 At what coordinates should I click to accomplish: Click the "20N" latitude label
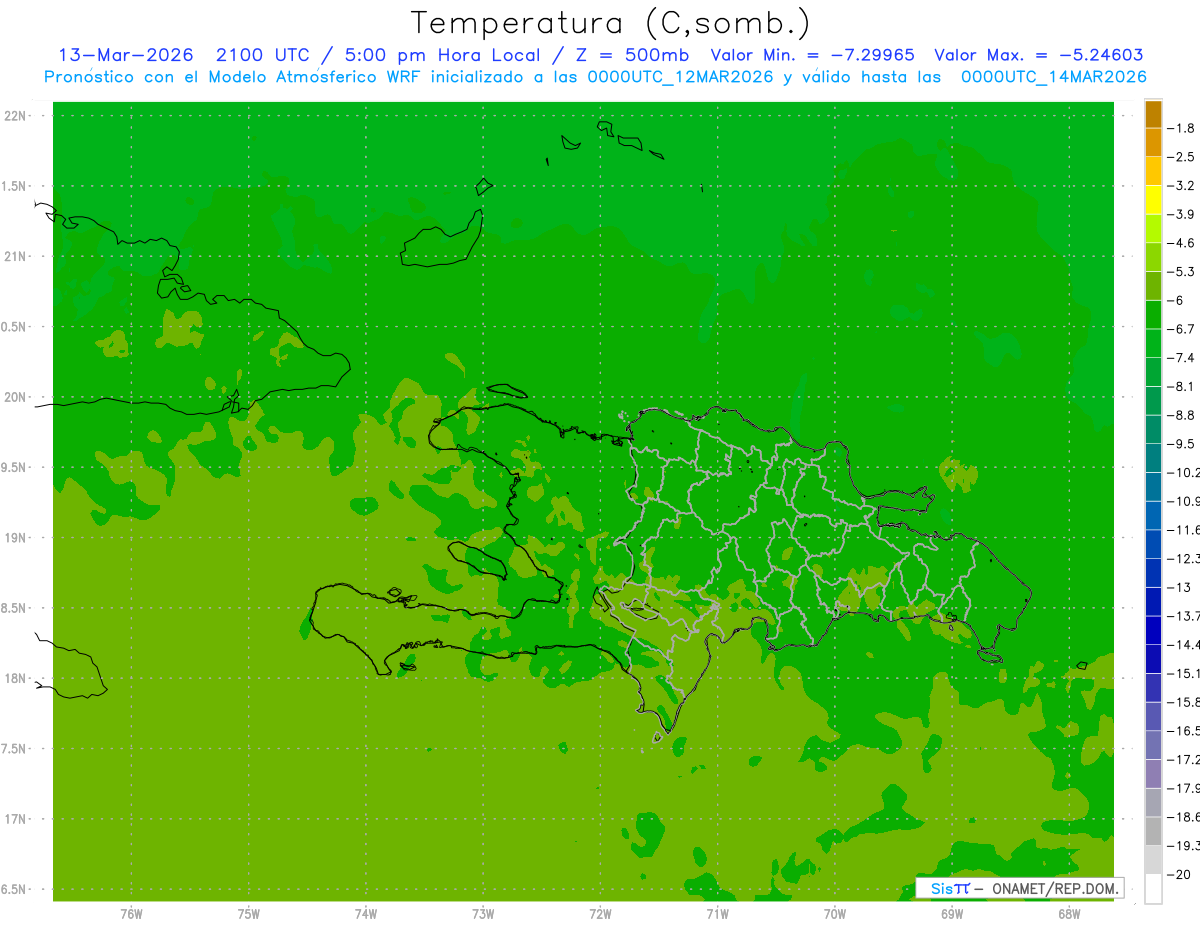tap(15, 397)
